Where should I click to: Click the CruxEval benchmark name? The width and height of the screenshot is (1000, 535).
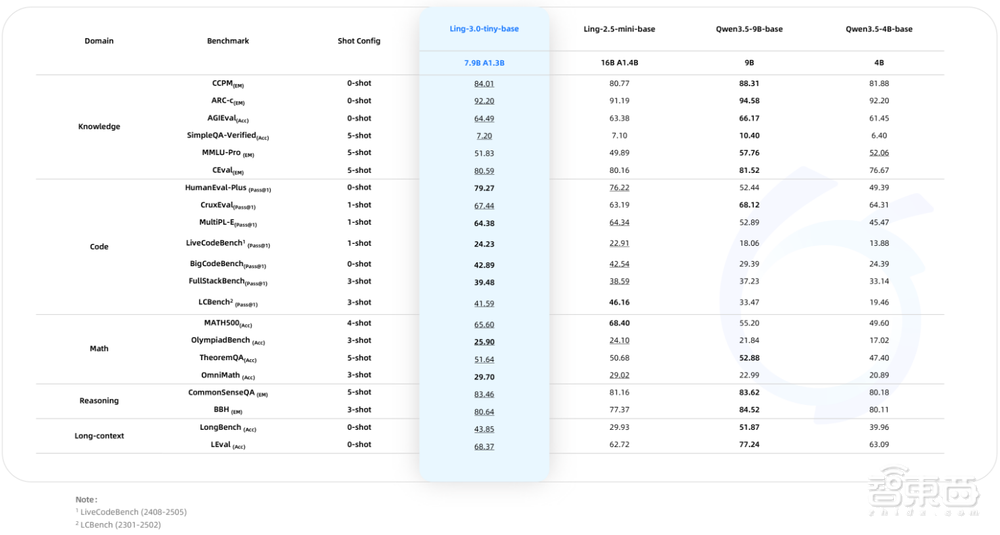click(228, 205)
